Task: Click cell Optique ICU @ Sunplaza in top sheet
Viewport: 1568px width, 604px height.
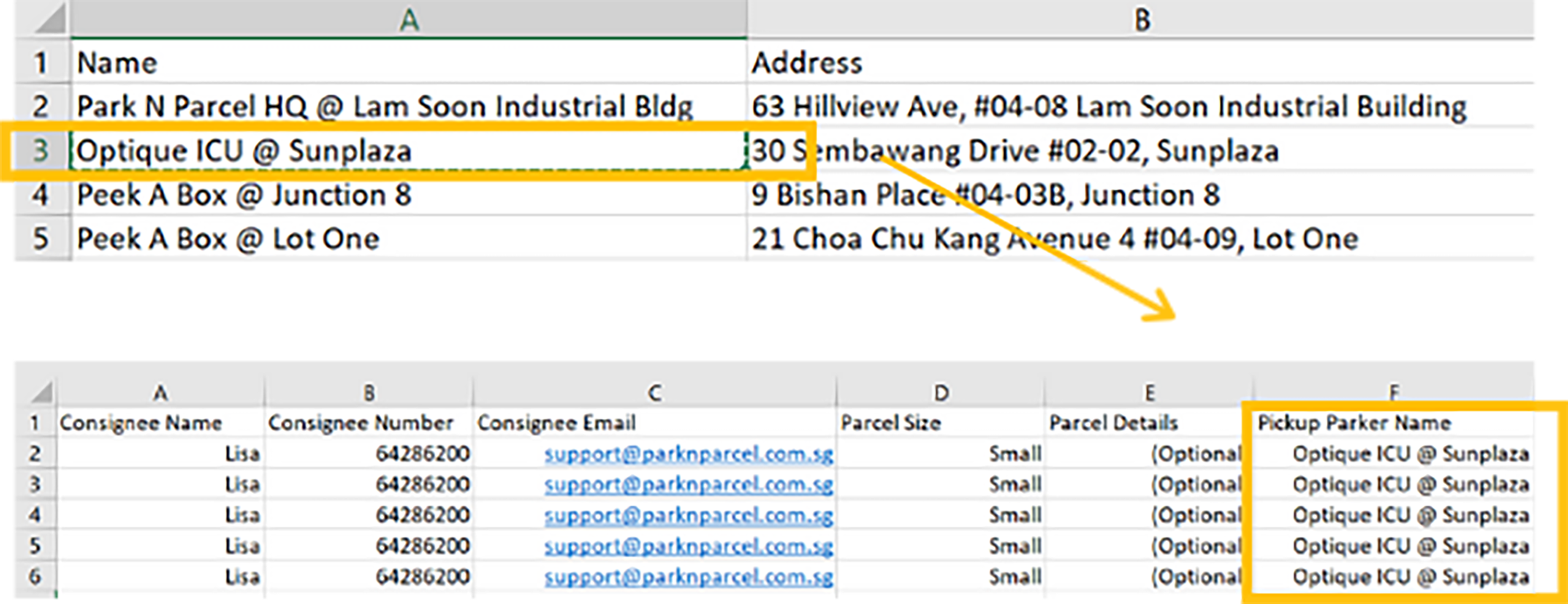Action: click(244, 151)
